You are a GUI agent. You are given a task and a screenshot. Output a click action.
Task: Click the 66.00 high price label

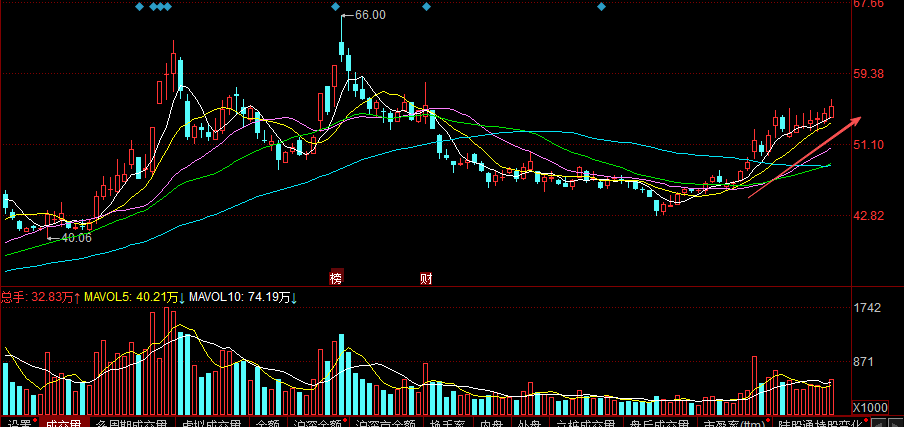(x=370, y=16)
